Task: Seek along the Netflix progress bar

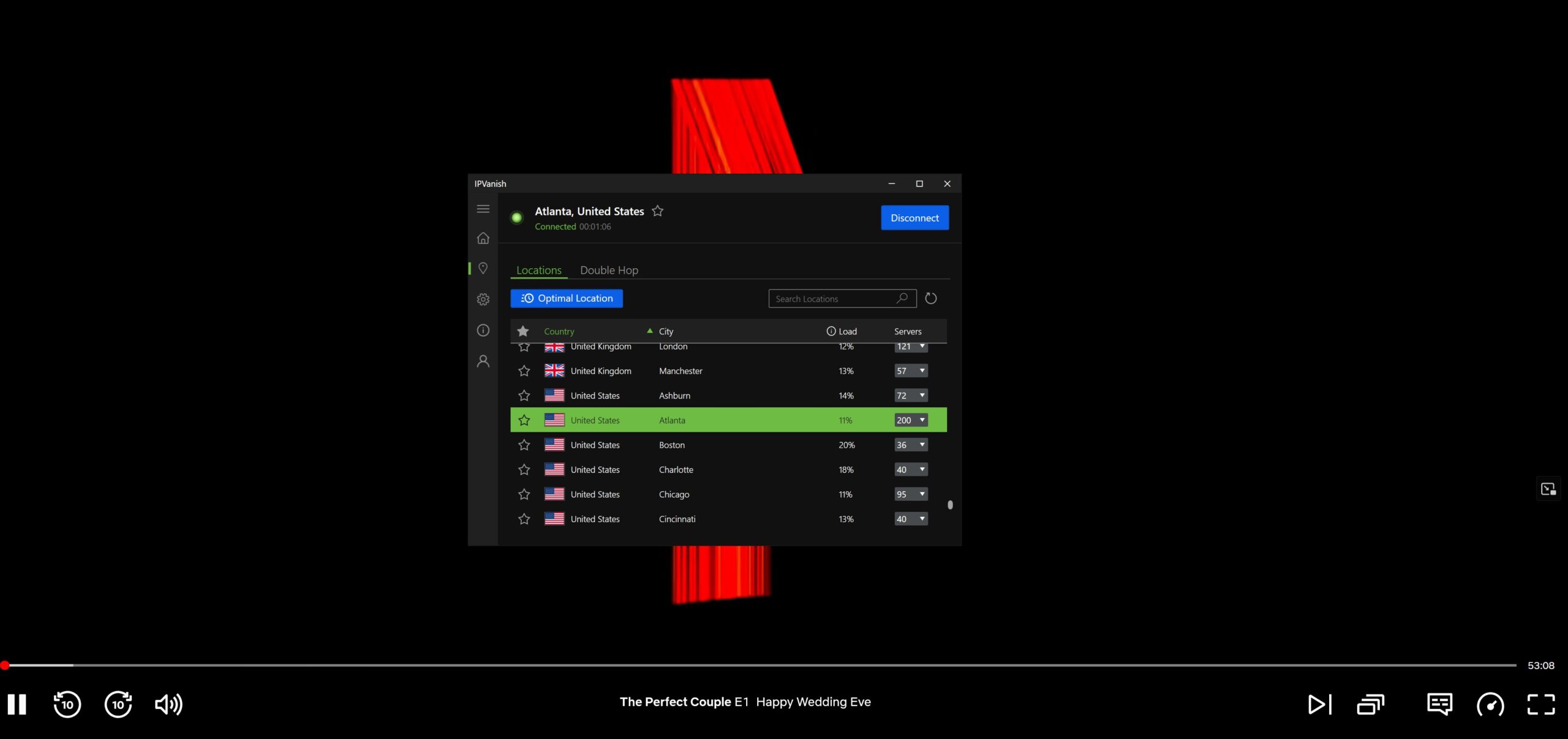Action: pyautogui.click(x=759, y=665)
